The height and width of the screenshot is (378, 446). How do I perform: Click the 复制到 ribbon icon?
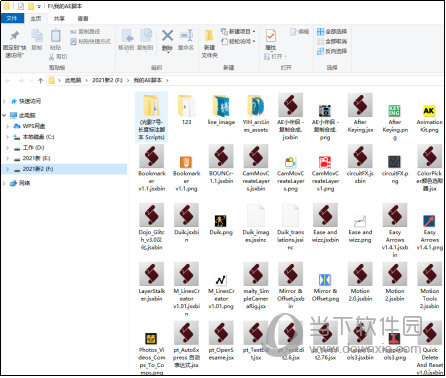[146, 35]
